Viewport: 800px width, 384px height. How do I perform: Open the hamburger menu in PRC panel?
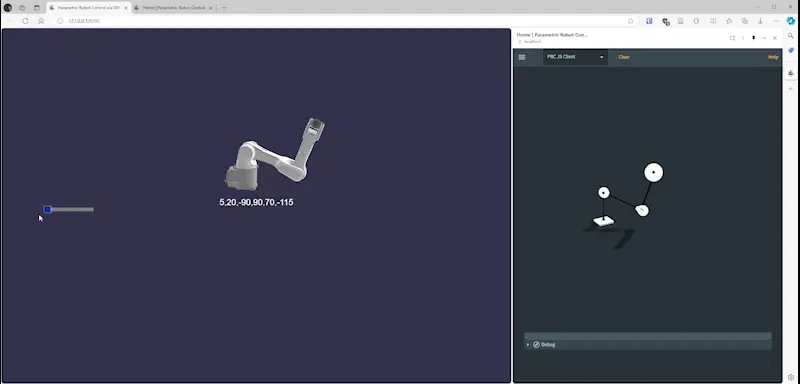tap(521, 57)
